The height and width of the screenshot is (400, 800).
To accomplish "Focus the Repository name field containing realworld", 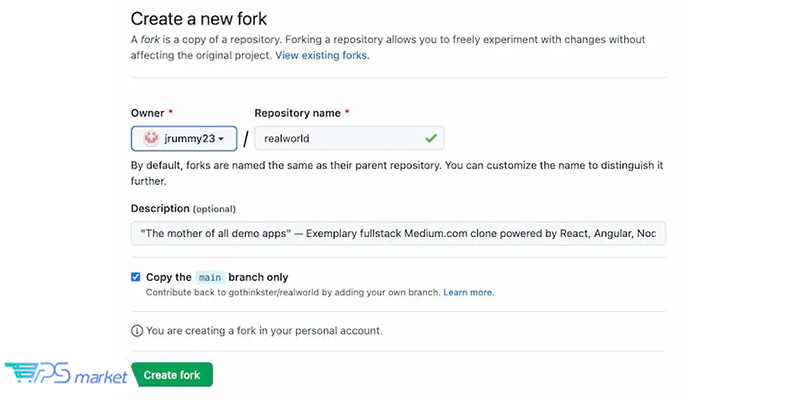I will [349, 138].
